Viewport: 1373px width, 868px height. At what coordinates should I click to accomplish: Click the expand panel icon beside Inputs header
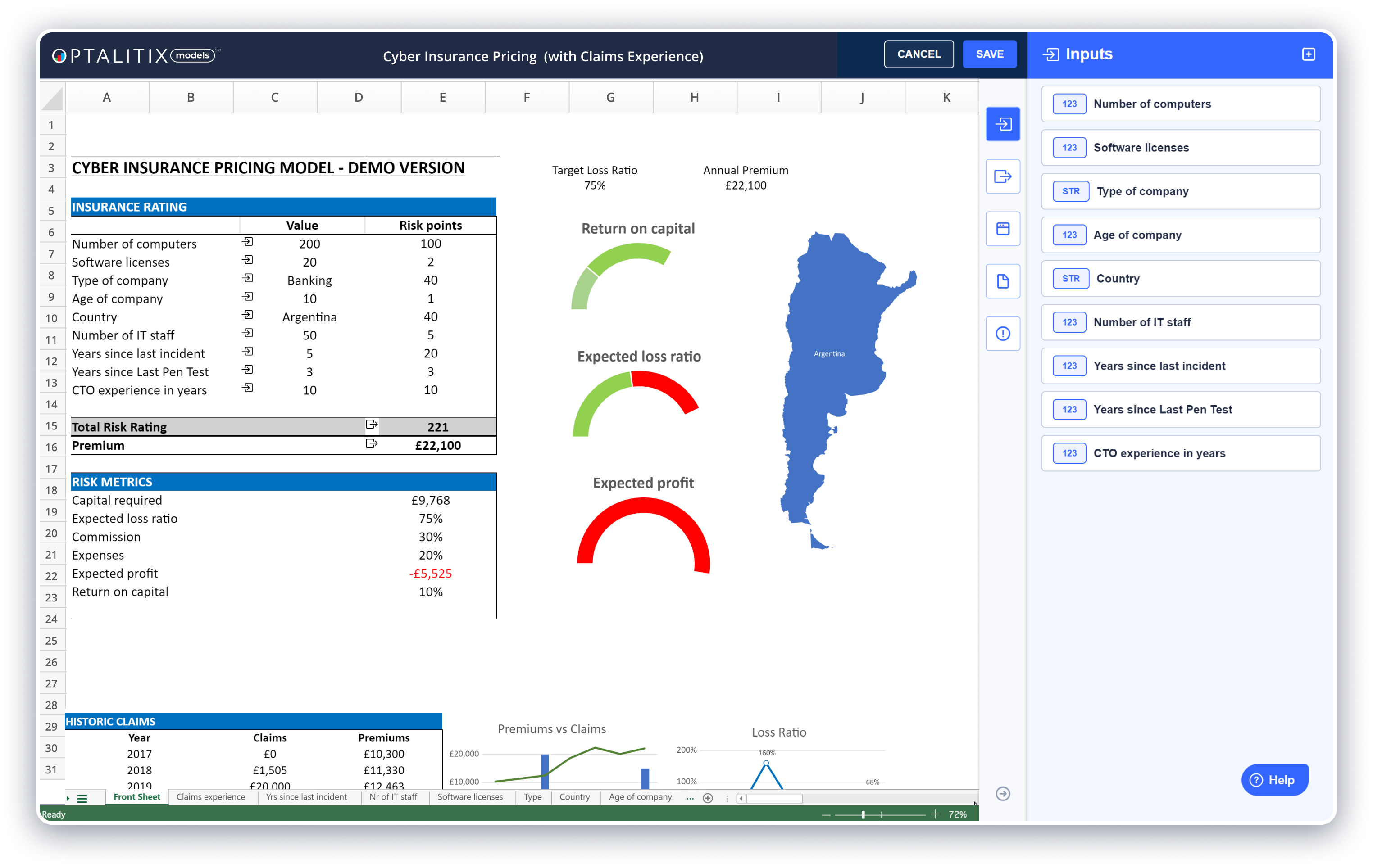point(1308,54)
